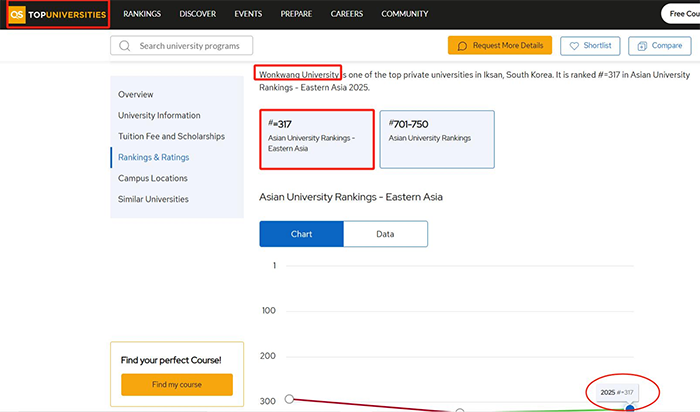
Task: Click the chart axis label 100
Action: [x=269, y=310]
